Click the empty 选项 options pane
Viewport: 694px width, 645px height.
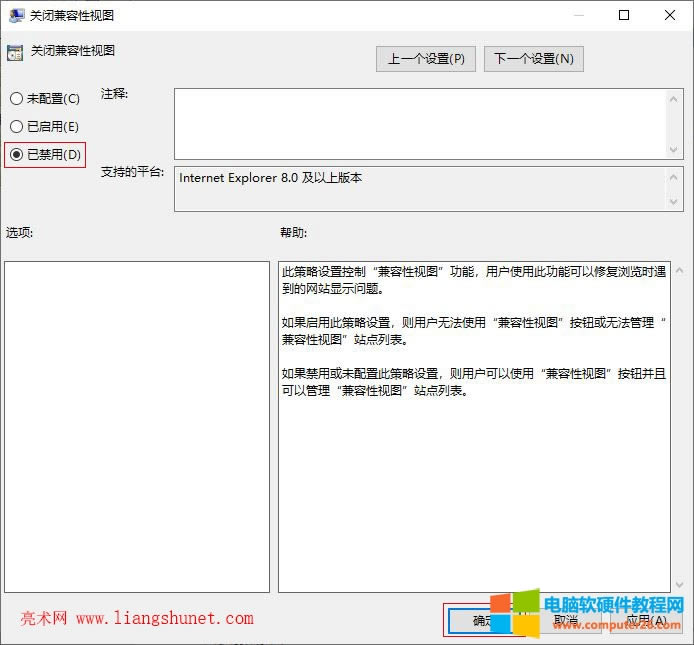point(137,427)
